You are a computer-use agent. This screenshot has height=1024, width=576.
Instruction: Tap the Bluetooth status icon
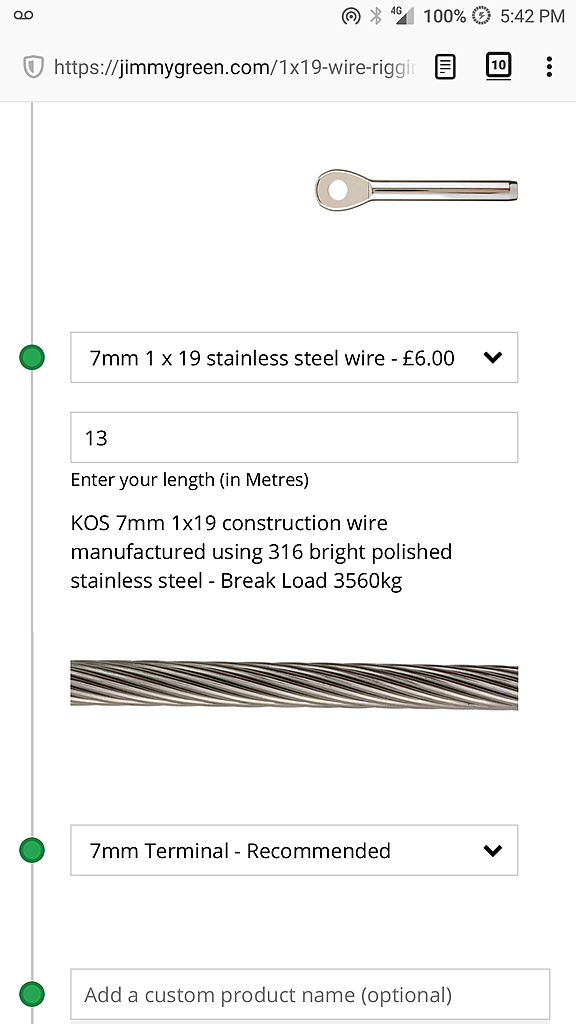[376, 16]
